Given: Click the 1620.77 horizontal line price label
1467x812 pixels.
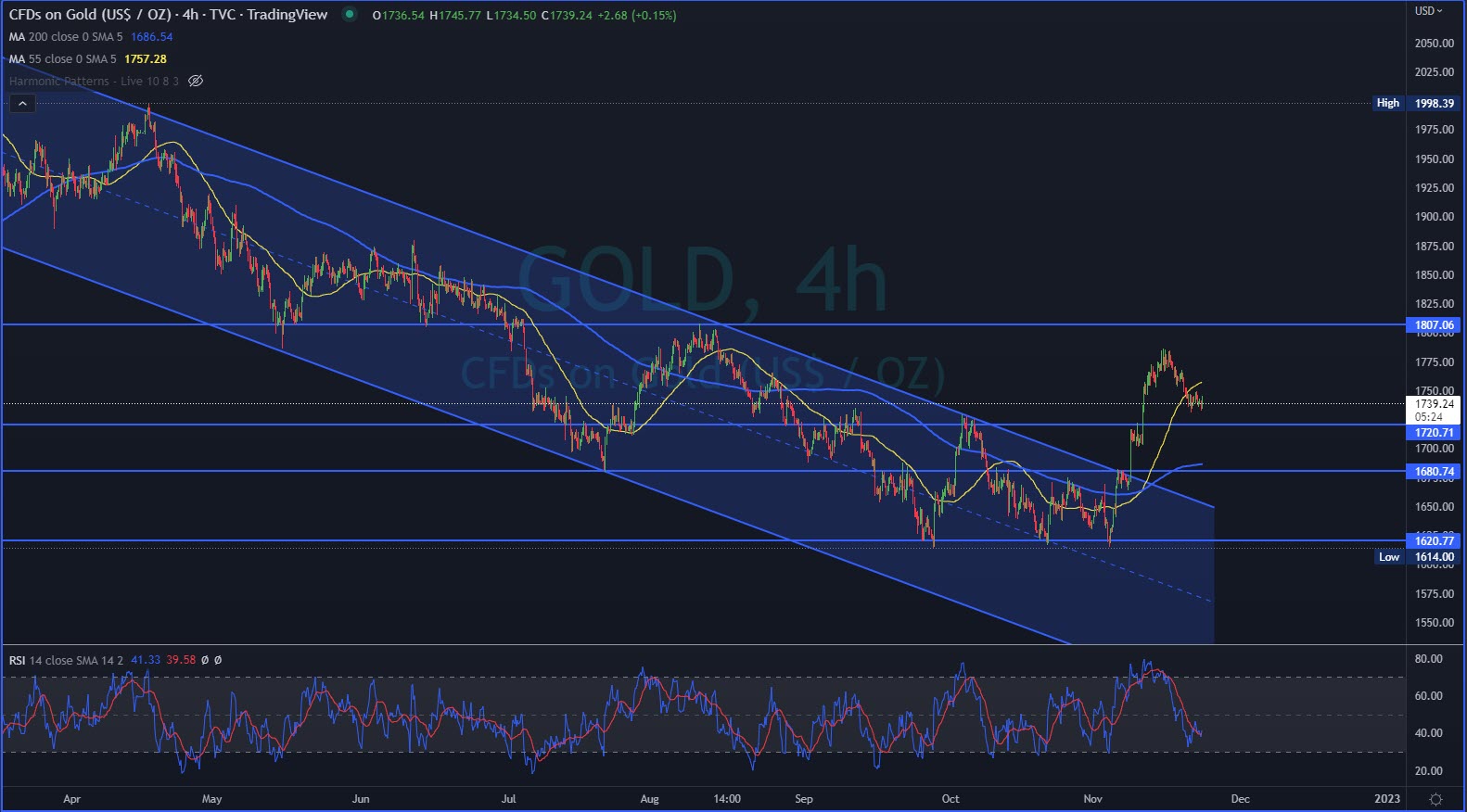Looking at the screenshot, I should (1434, 541).
